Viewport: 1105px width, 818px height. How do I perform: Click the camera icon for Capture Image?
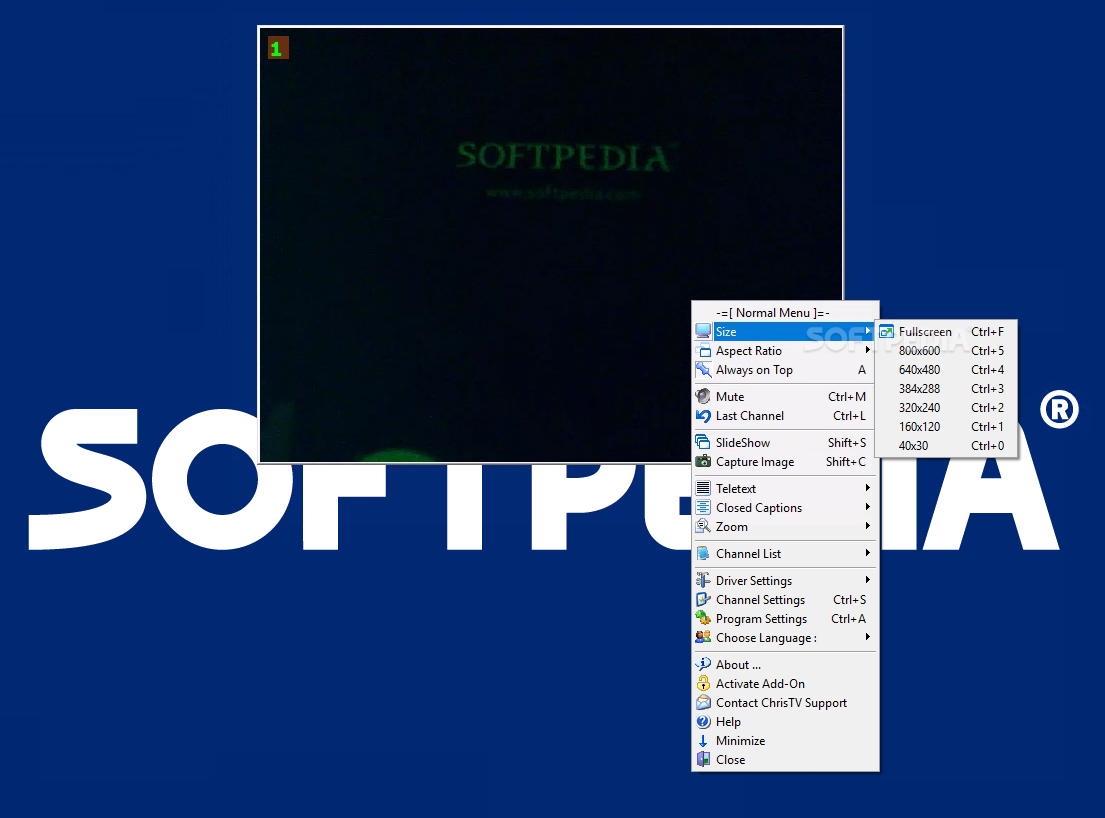(703, 461)
